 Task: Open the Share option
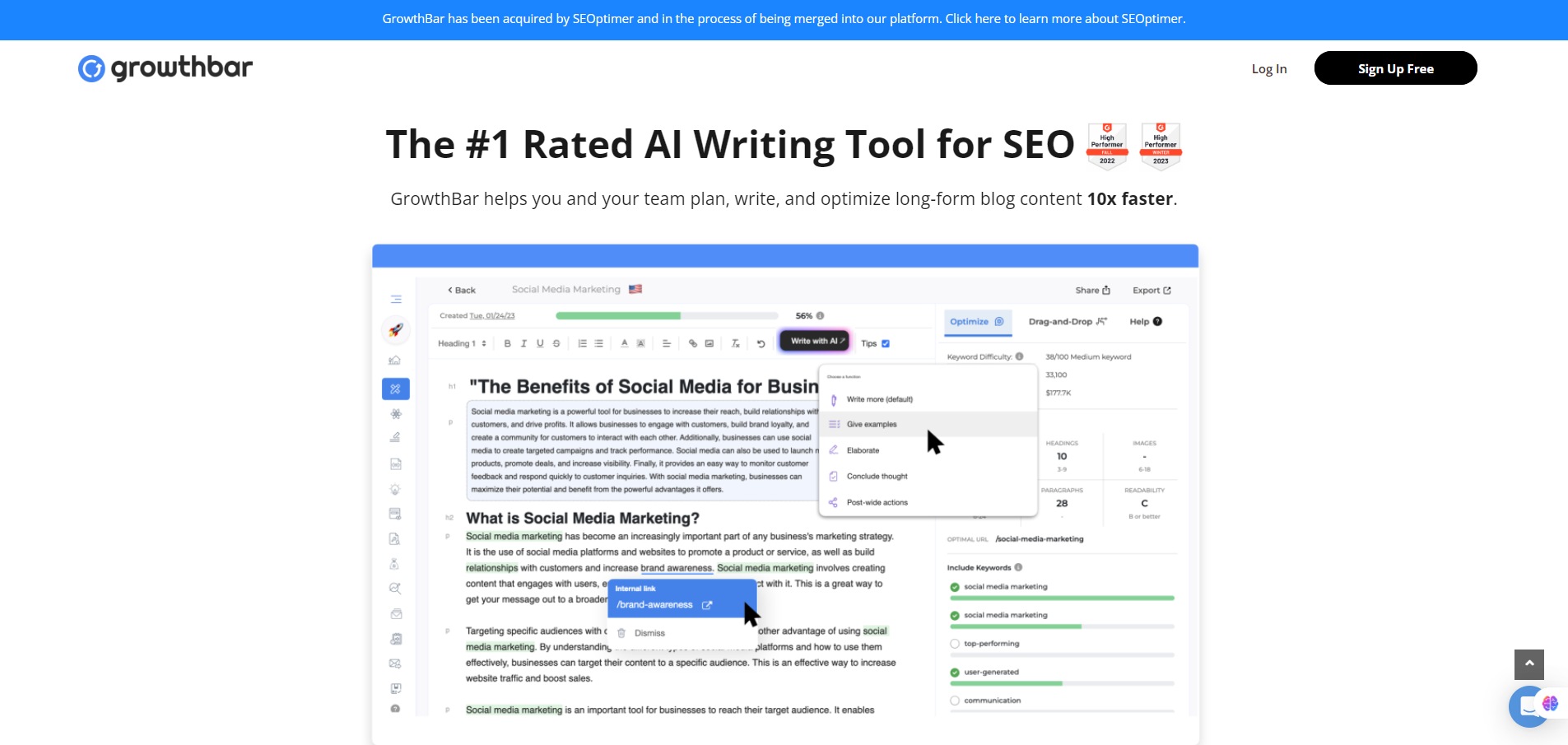coord(1093,291)
